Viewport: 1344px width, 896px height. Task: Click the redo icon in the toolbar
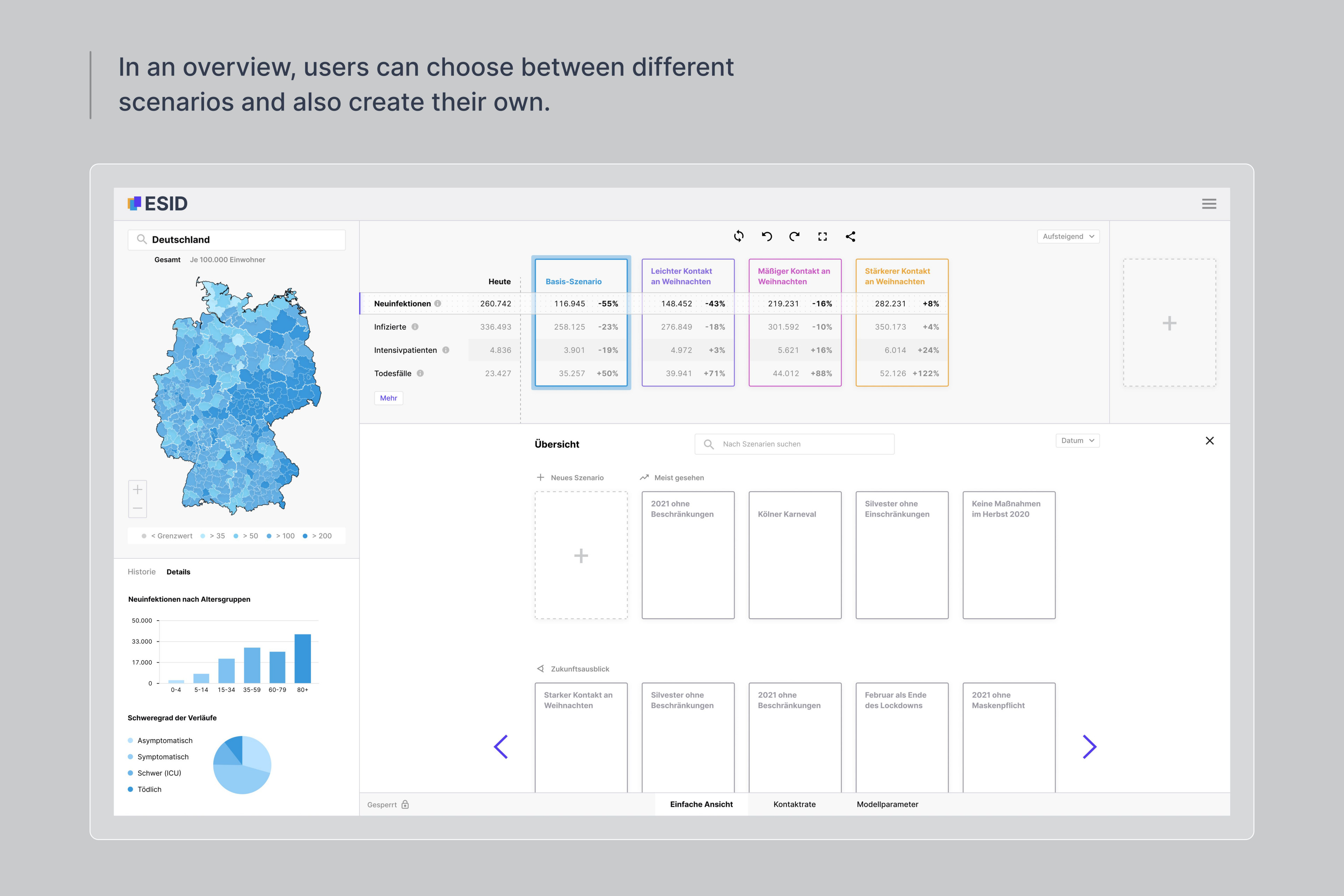[x=794, y=236]
